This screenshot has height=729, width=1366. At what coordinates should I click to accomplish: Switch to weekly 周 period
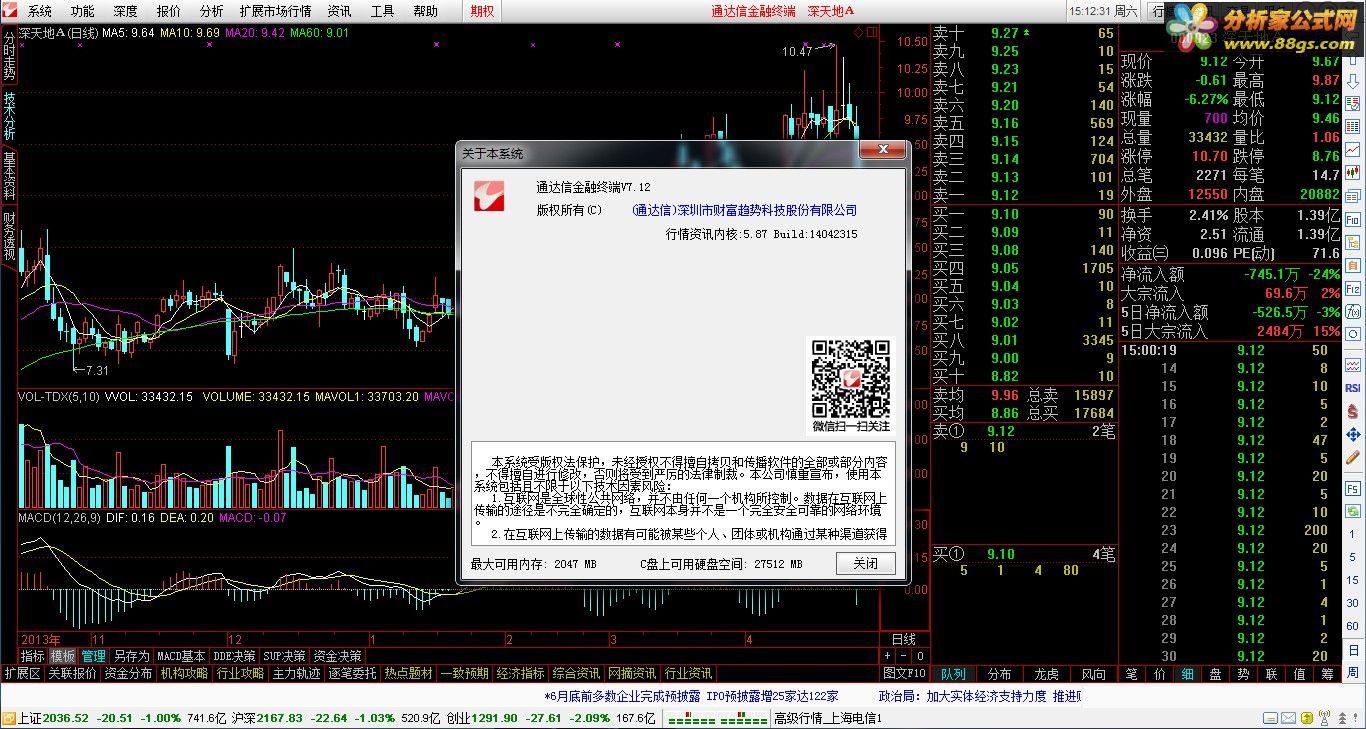1353,672
